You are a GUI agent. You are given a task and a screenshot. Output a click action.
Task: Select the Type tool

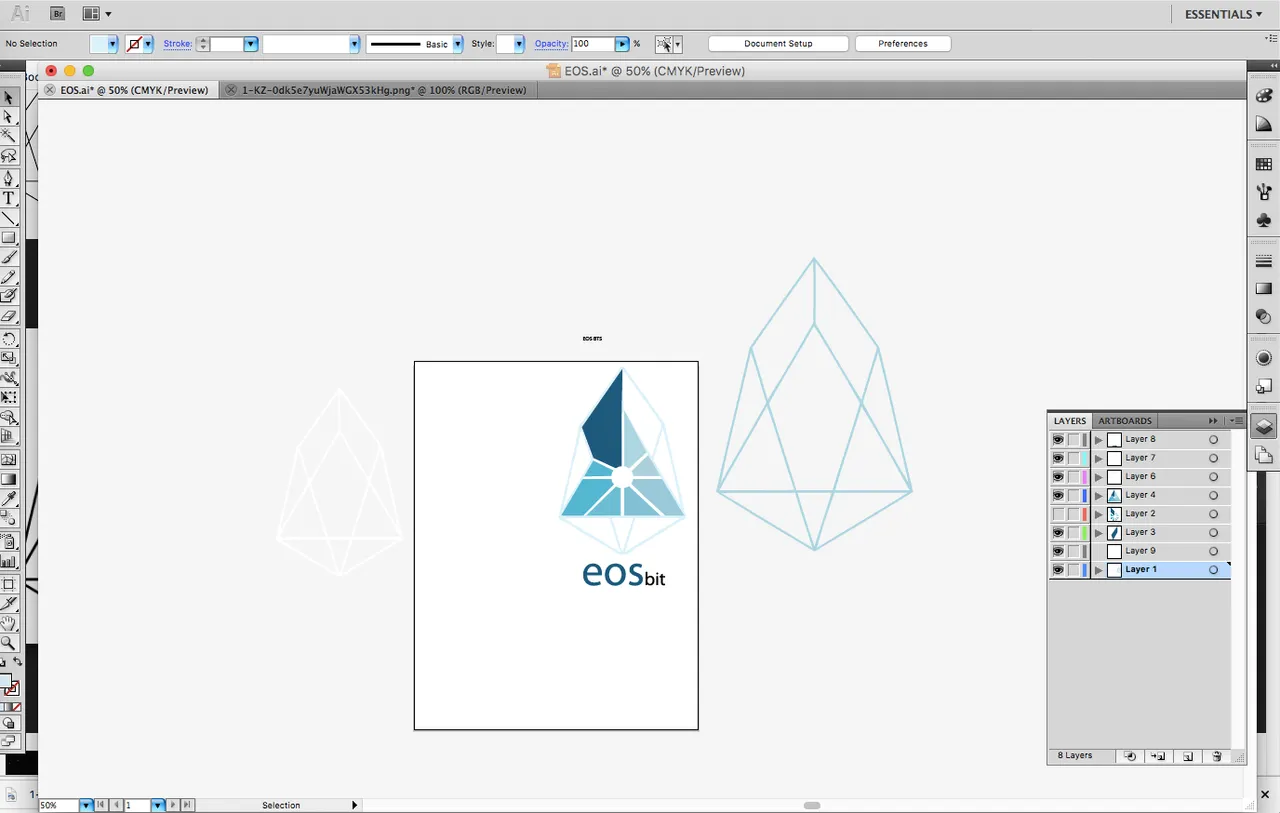pyautogui.click(x=9, y=198)
